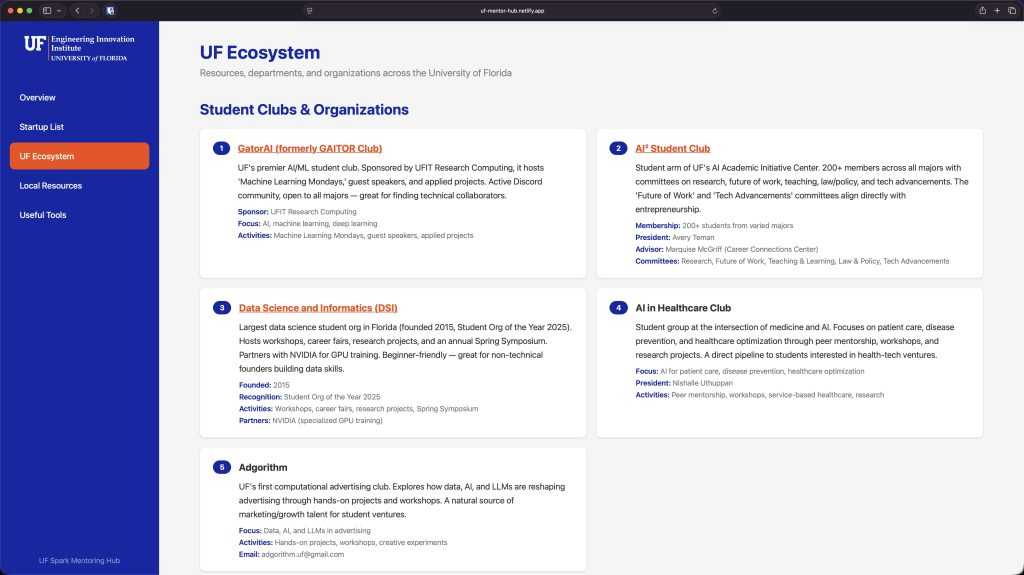The width and height of the screenshot is (1024, 575).
Task: Click the forward navigation arrow
Action: click(92, 10)
